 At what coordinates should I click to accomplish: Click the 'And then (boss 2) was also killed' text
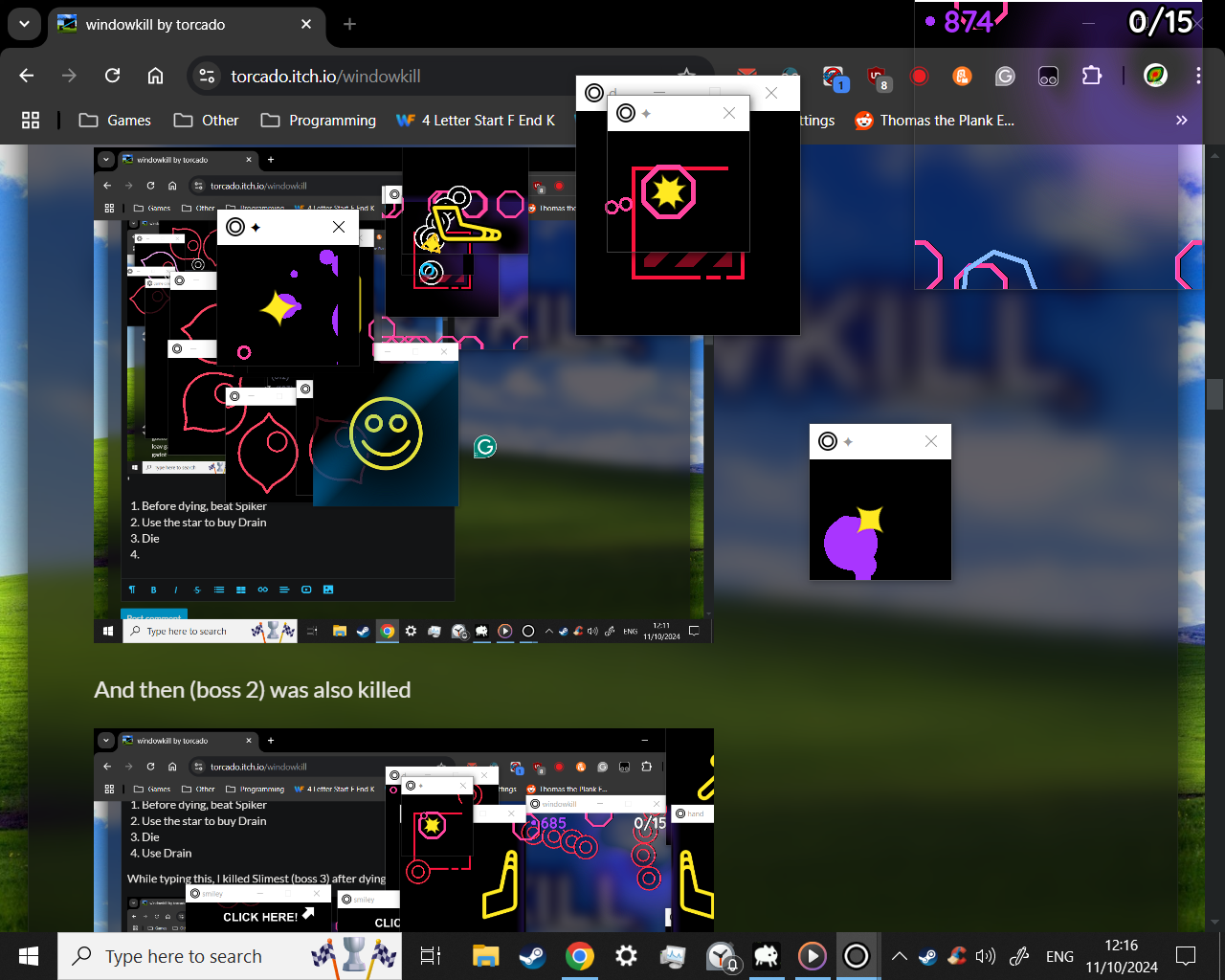click(252, 690)
